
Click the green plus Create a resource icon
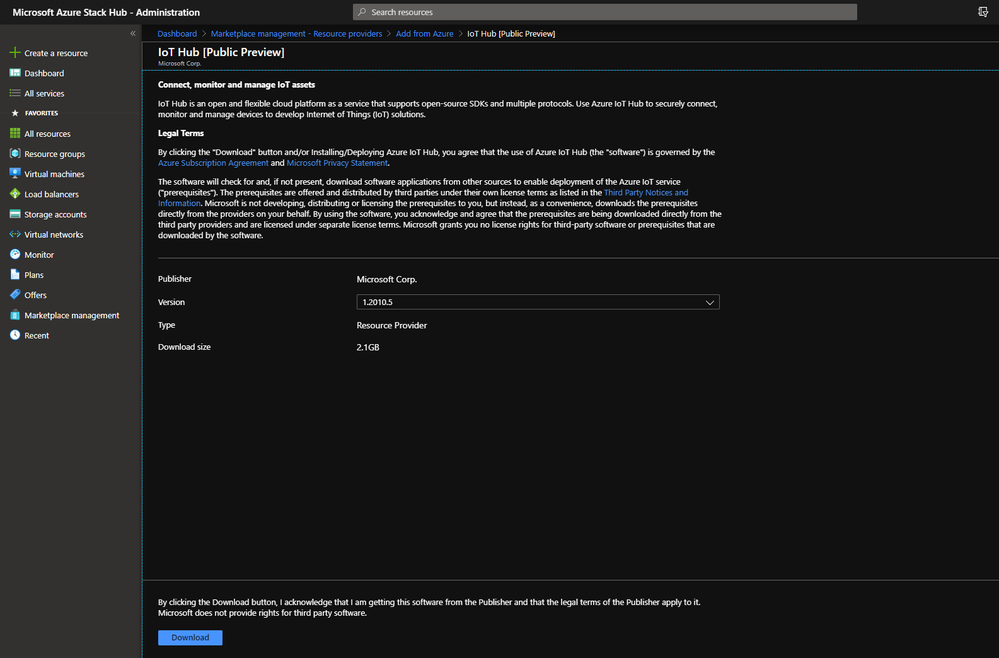click(x=15, y=52)
